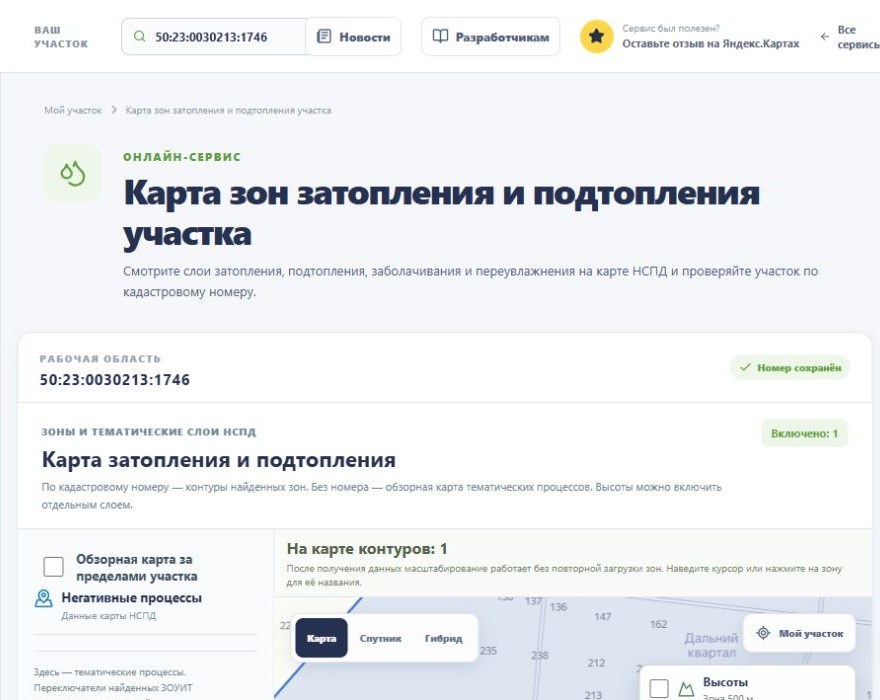Click the Мой участок map button
The width and height of the screenshot is (880, 700).
[799, 633]
